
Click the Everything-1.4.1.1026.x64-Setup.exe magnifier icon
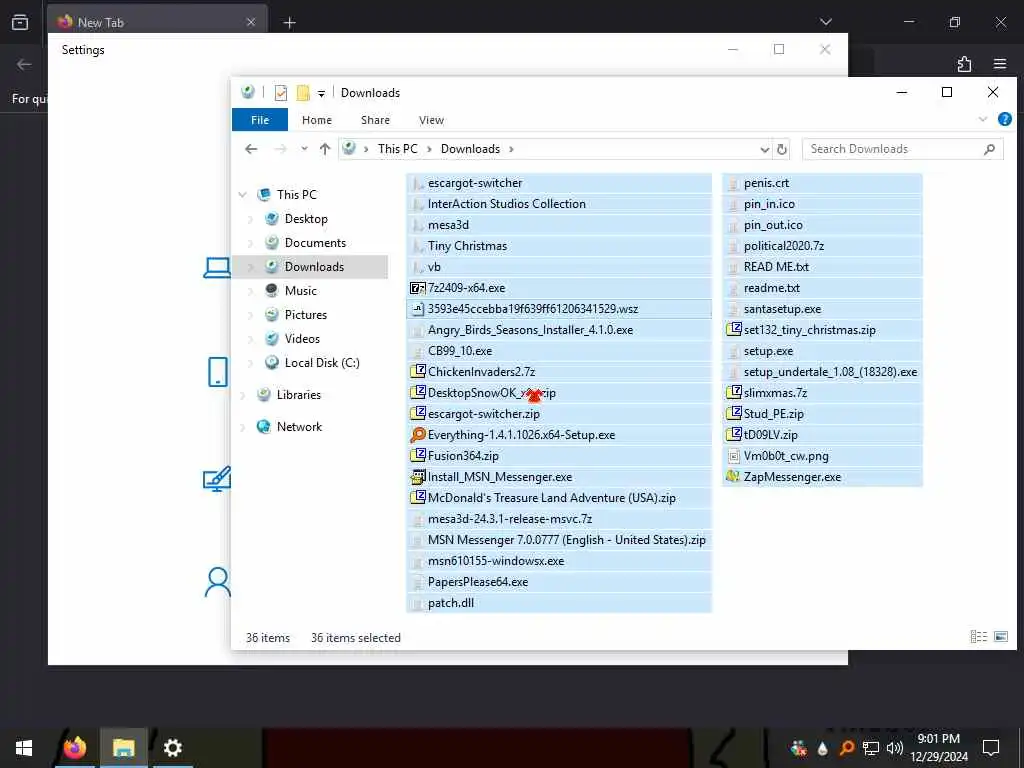pos(417,435)
